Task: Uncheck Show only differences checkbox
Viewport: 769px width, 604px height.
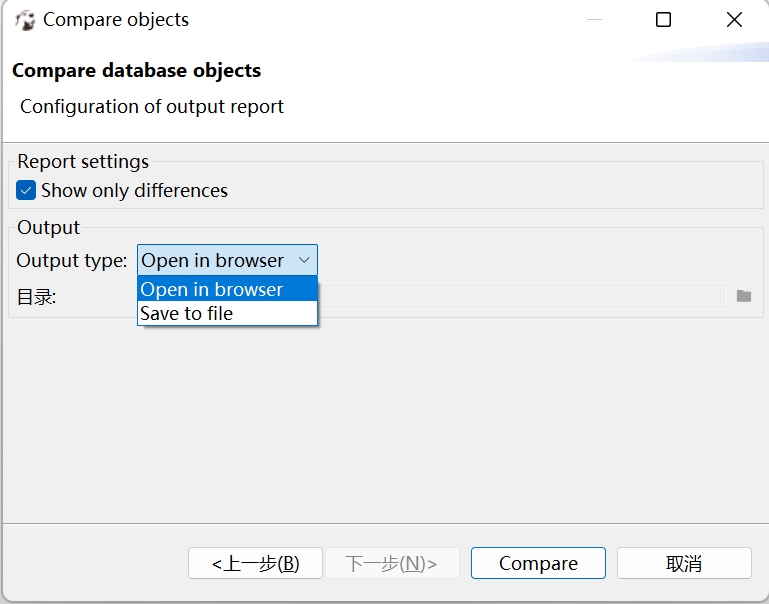Action: pyautogui.click(x=27, y=190)
